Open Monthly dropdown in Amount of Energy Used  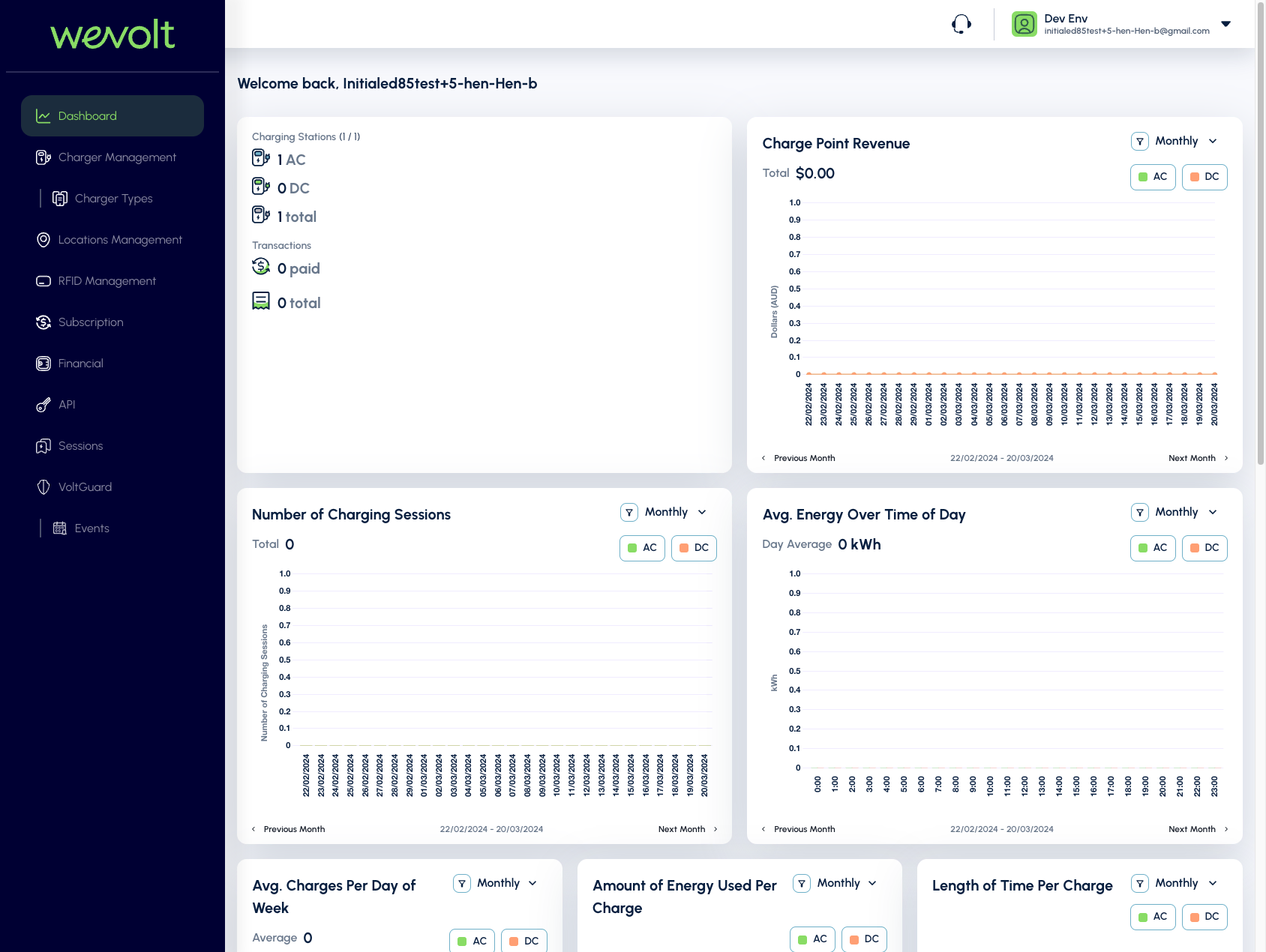coord(847,883)
